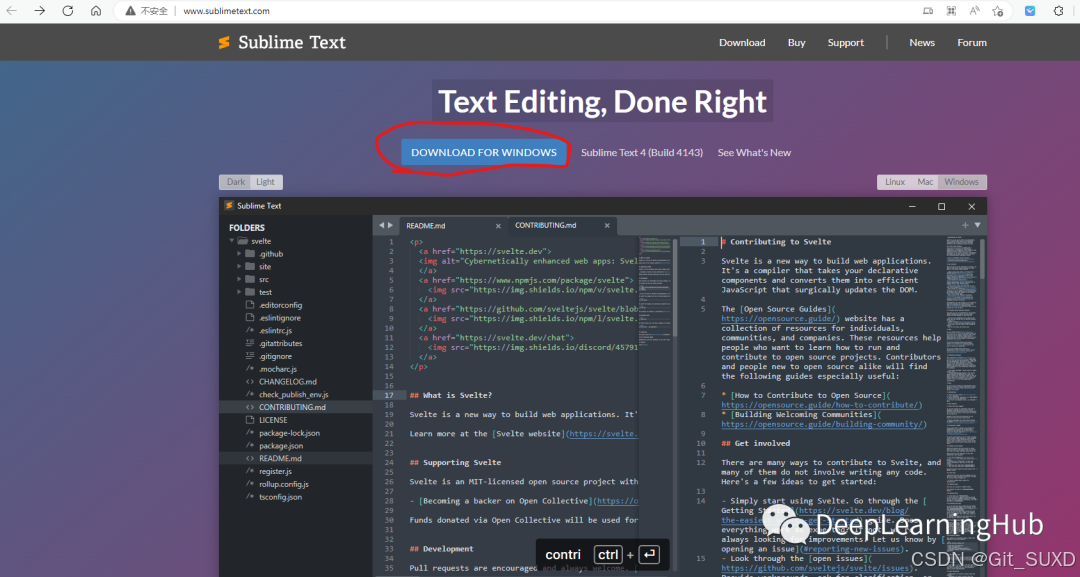The image size is (1080, 577).
Task: Close the README.md tab
Action: (x=498, y=226)
